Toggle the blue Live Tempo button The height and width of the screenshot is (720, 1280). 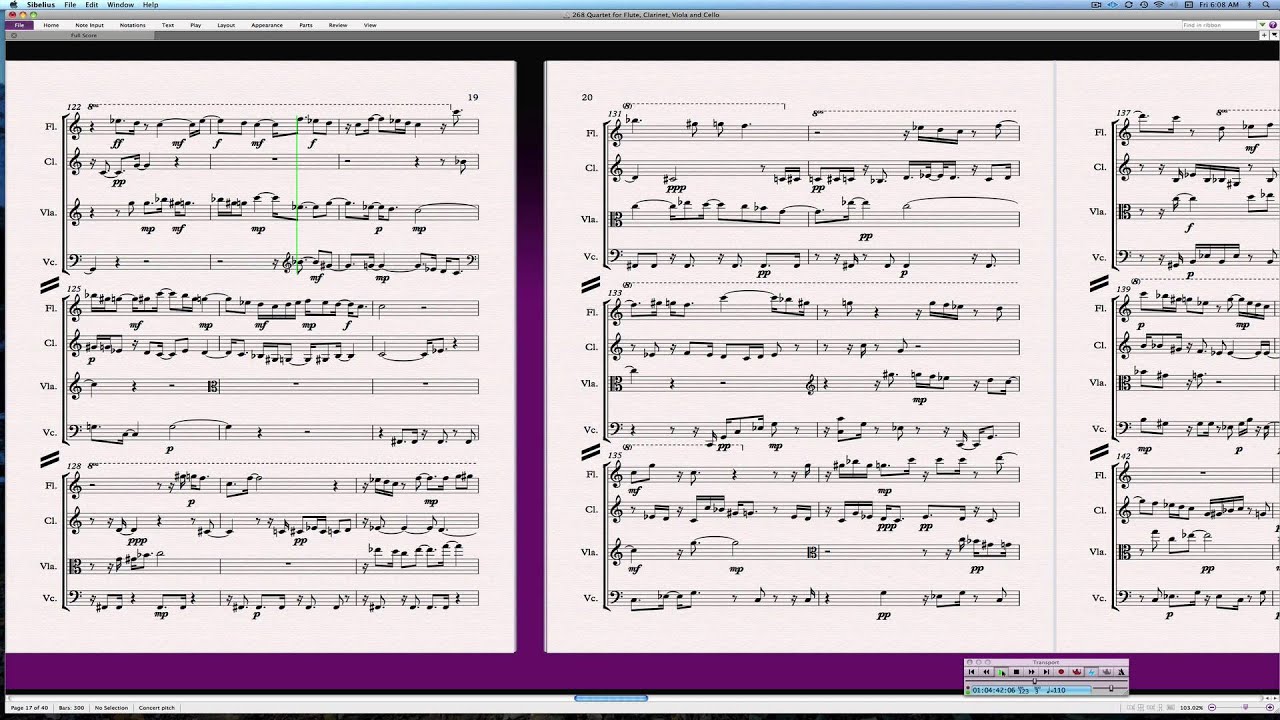click(x=1091, y=672)
